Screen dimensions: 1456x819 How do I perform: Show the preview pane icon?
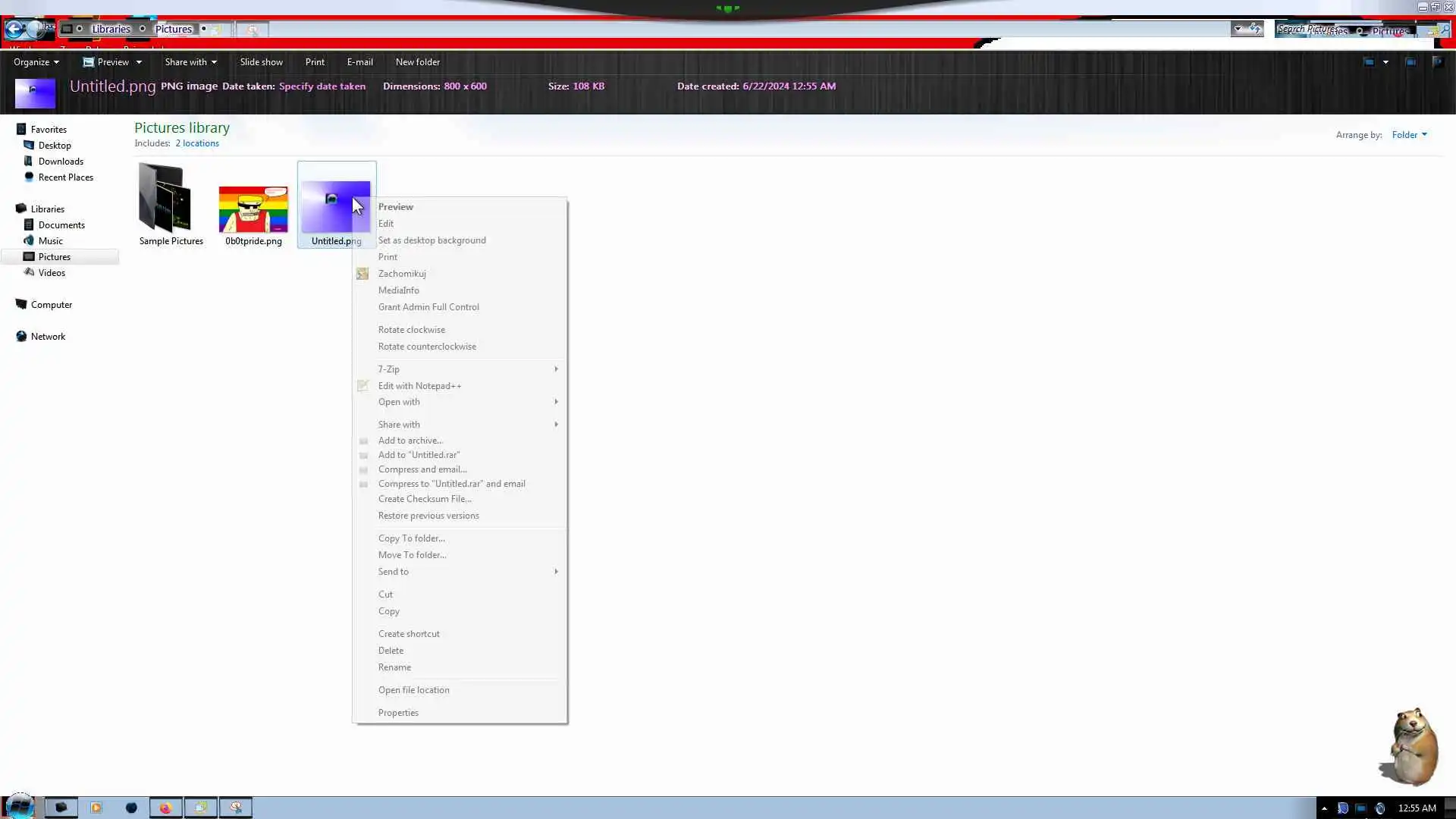click(x=1410, y=62)
